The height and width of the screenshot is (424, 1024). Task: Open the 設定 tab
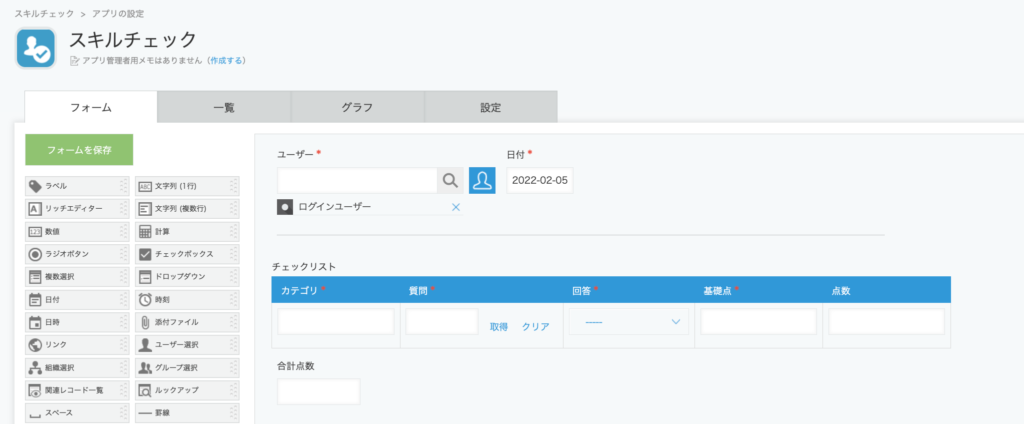click(x=490, y=107)
